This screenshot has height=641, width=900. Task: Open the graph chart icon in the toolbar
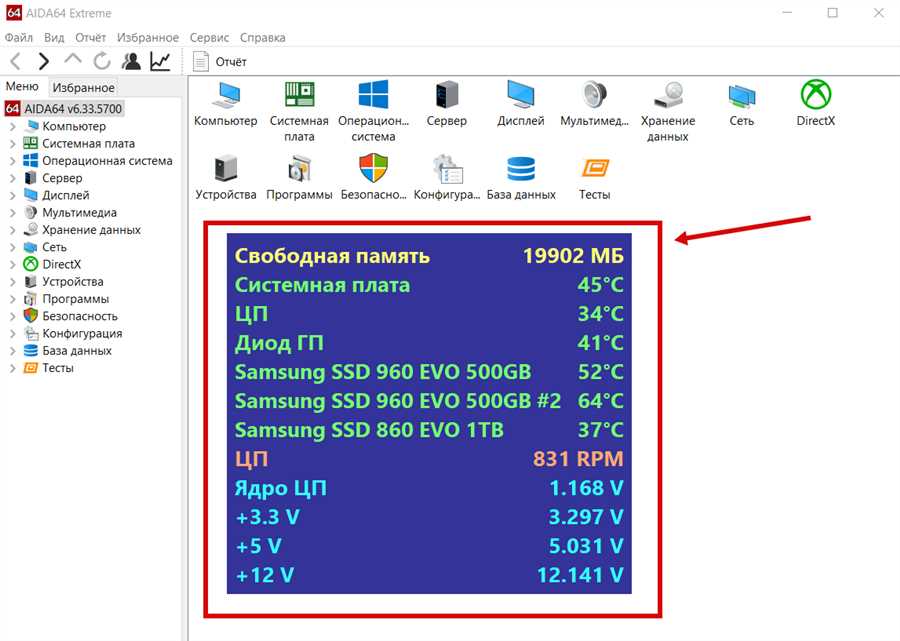[x=160, y=61]
